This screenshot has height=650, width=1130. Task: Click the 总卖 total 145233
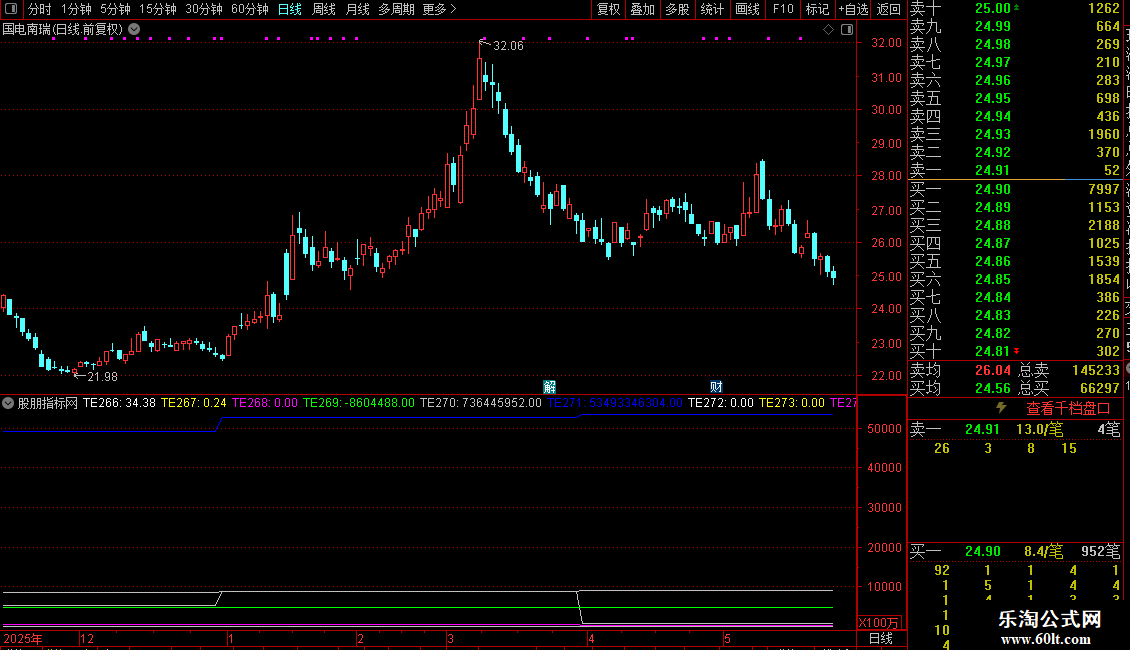point(1095,370)
